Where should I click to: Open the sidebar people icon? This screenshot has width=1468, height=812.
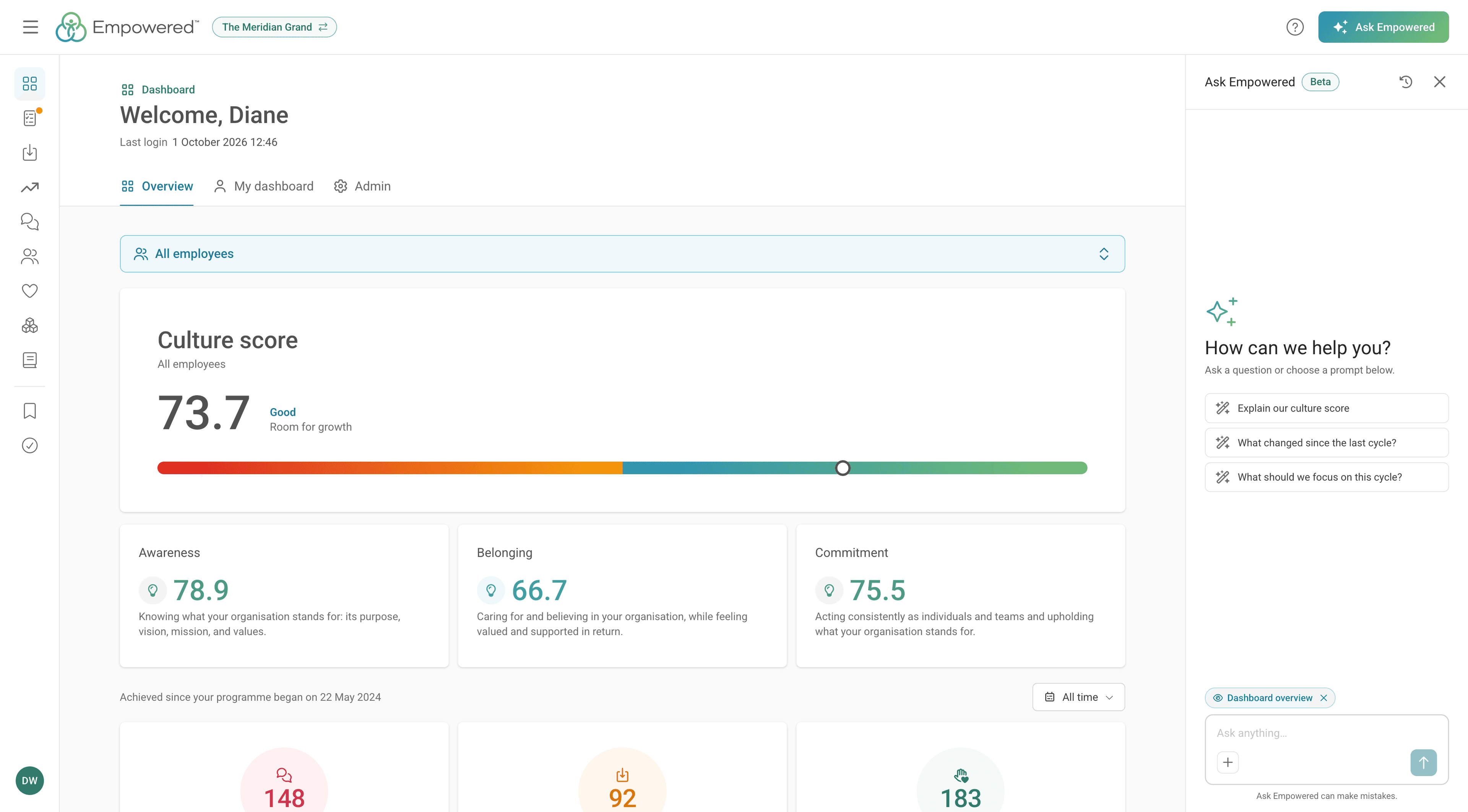[x=30, y=256]
